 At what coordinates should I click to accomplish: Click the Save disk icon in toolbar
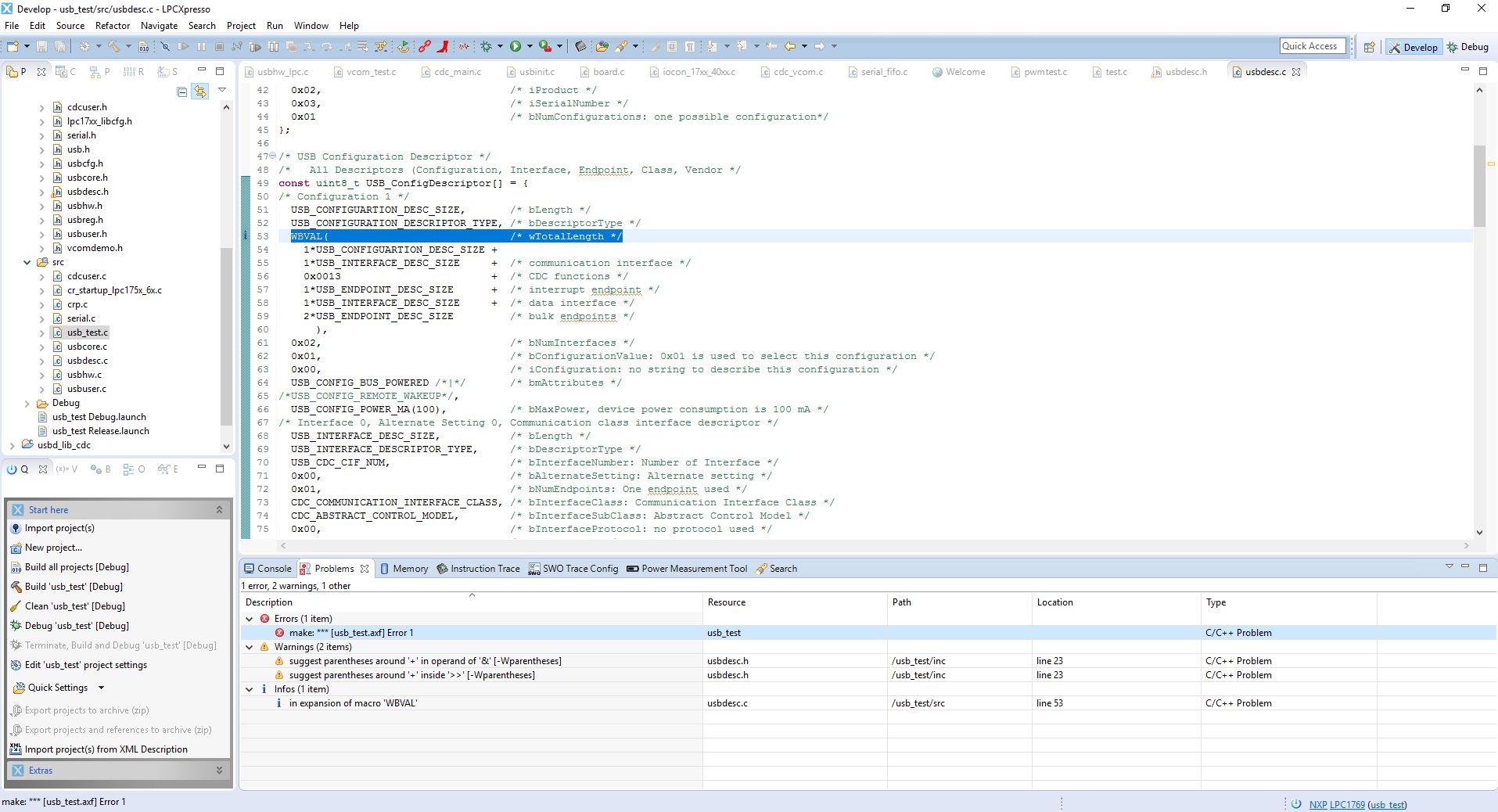point(42,46)
